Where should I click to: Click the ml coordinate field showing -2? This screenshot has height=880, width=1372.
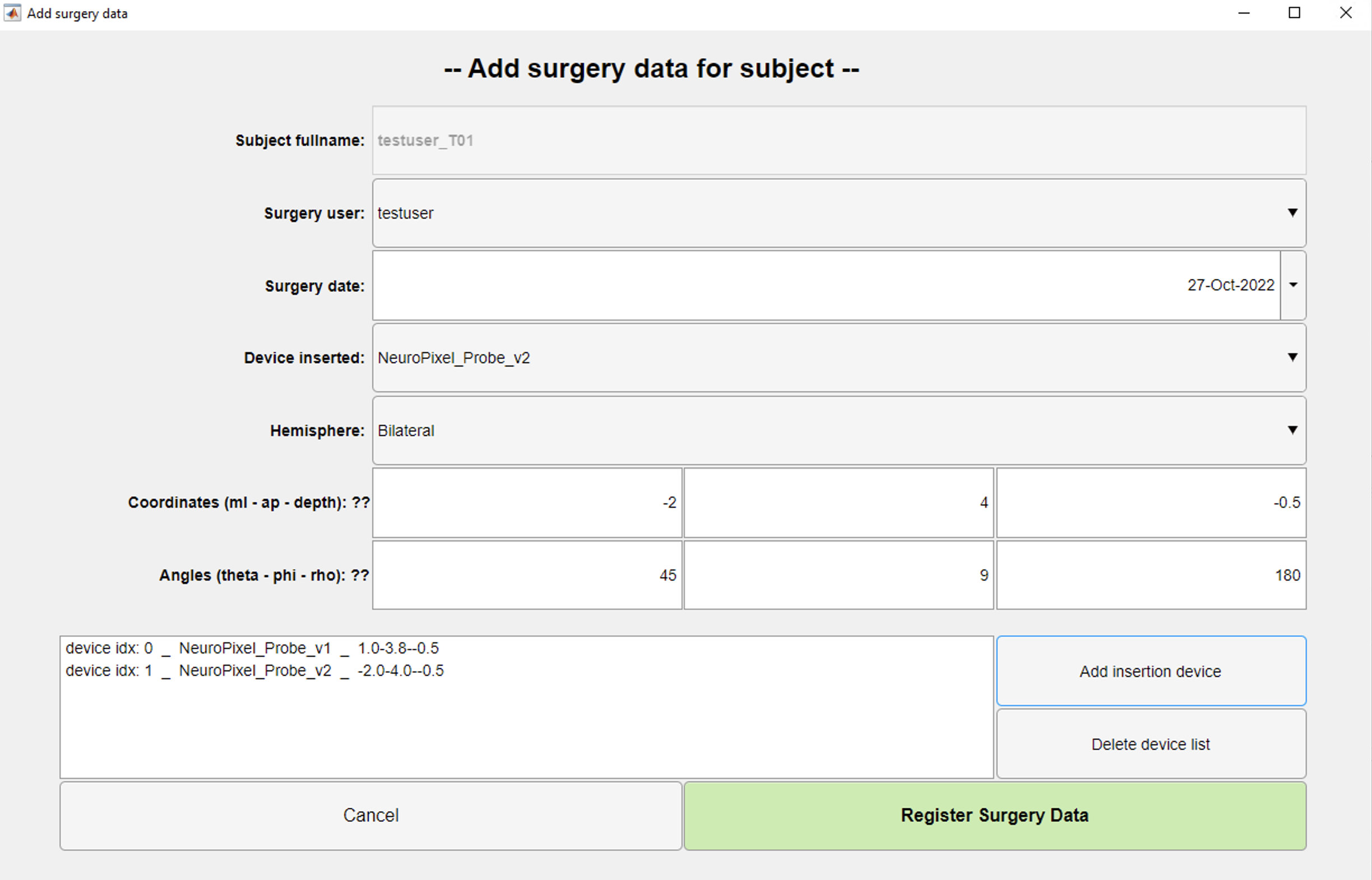[x=527, y=503]
